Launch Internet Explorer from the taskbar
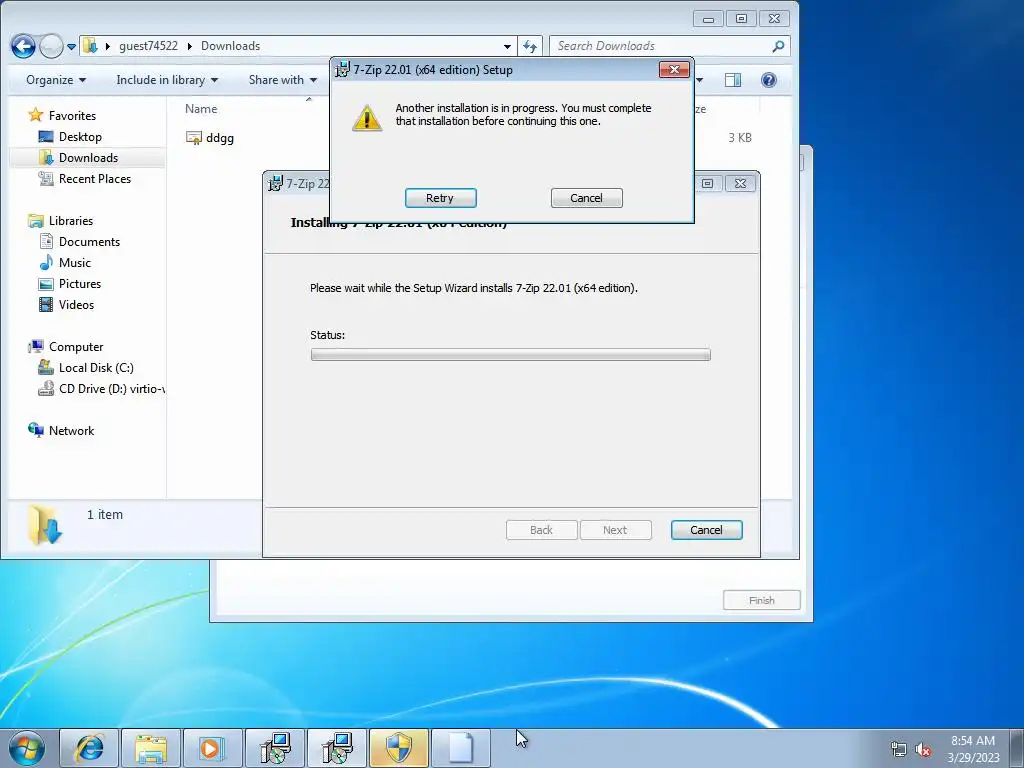Screen dimensions: 1024x768 pyautogui.click(x=89, y=748)
